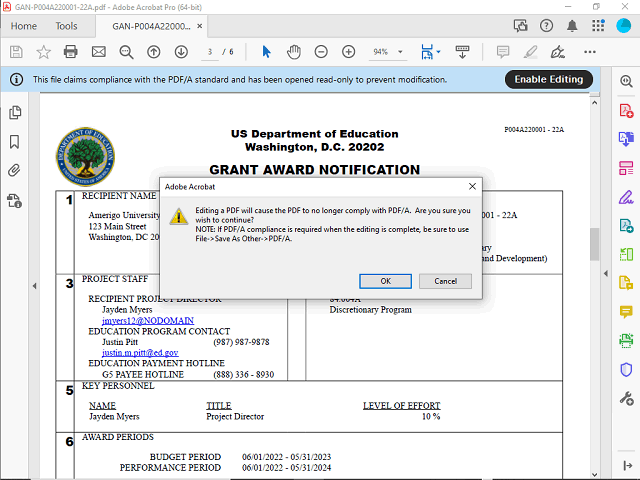The height and width of the screenshot is (480, 640).
Task: Open more tools ellipsis menu
Action: coord(590,52)
